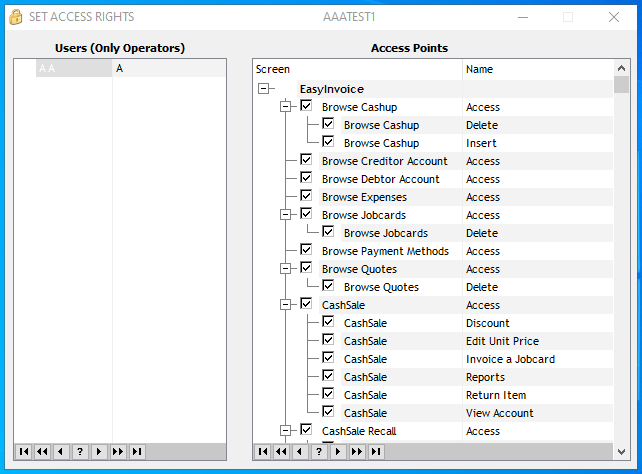Screen dimensions: 642x474
Task: Collapse the CashSale tree node
Action: (x=285, y=305)
